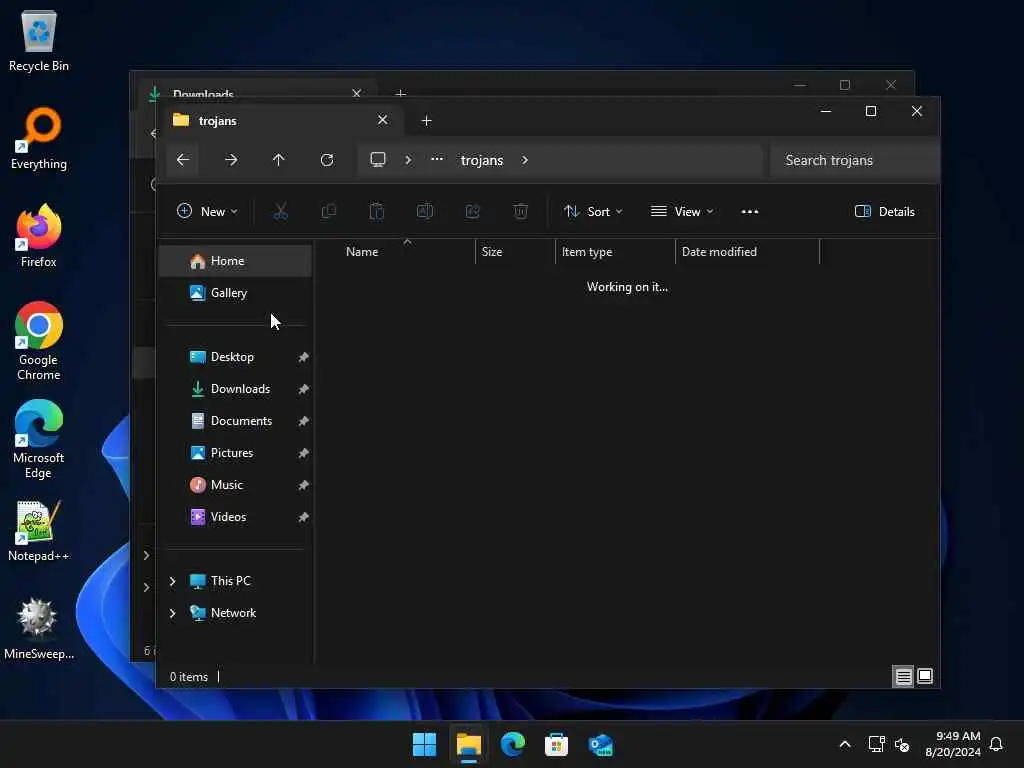The image size is (1024, 768).
Task: Focus the Search trojans box
Action: pos(855,160)
